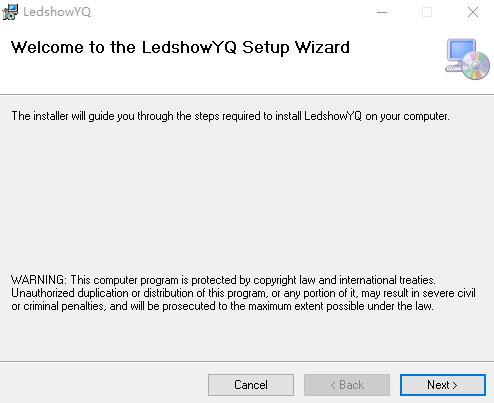Viewport: 494px width, 403px height.
Task: Click empty title bar space beside window title
Action: pyautogui.click(x=233, y=12)
